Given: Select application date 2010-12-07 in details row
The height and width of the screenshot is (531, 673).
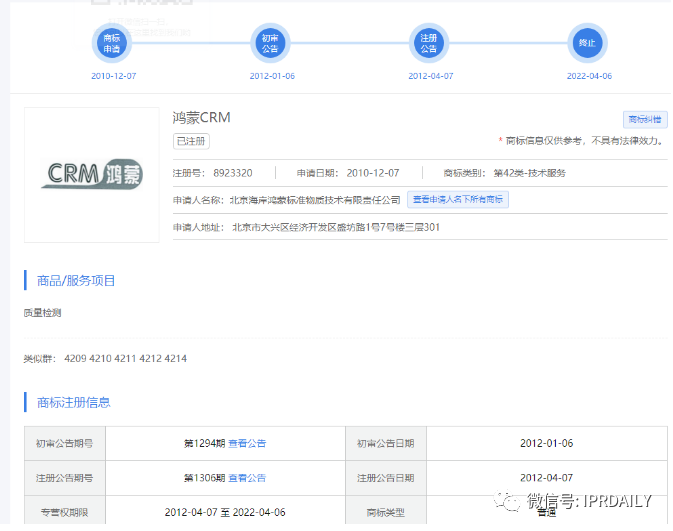Looking at the screenshot, I should (x=373, y=173).
